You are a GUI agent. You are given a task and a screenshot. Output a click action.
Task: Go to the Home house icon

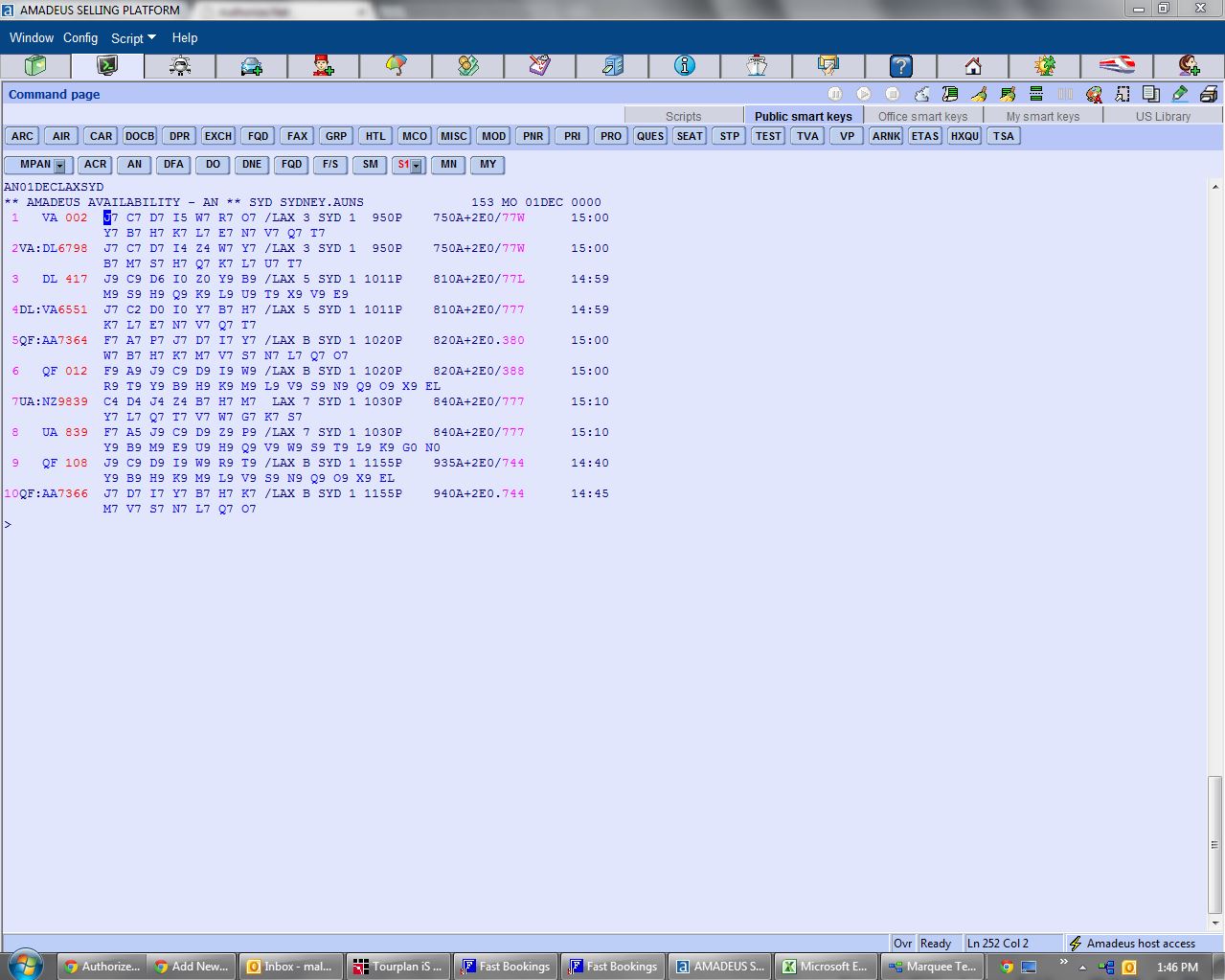click(973, 65)
